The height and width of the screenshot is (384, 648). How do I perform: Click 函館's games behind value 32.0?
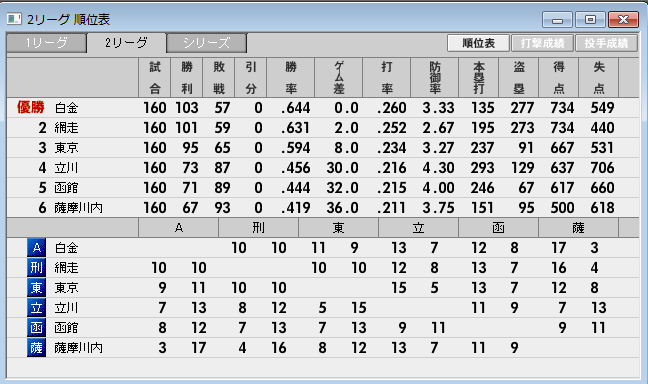[343, 188]
